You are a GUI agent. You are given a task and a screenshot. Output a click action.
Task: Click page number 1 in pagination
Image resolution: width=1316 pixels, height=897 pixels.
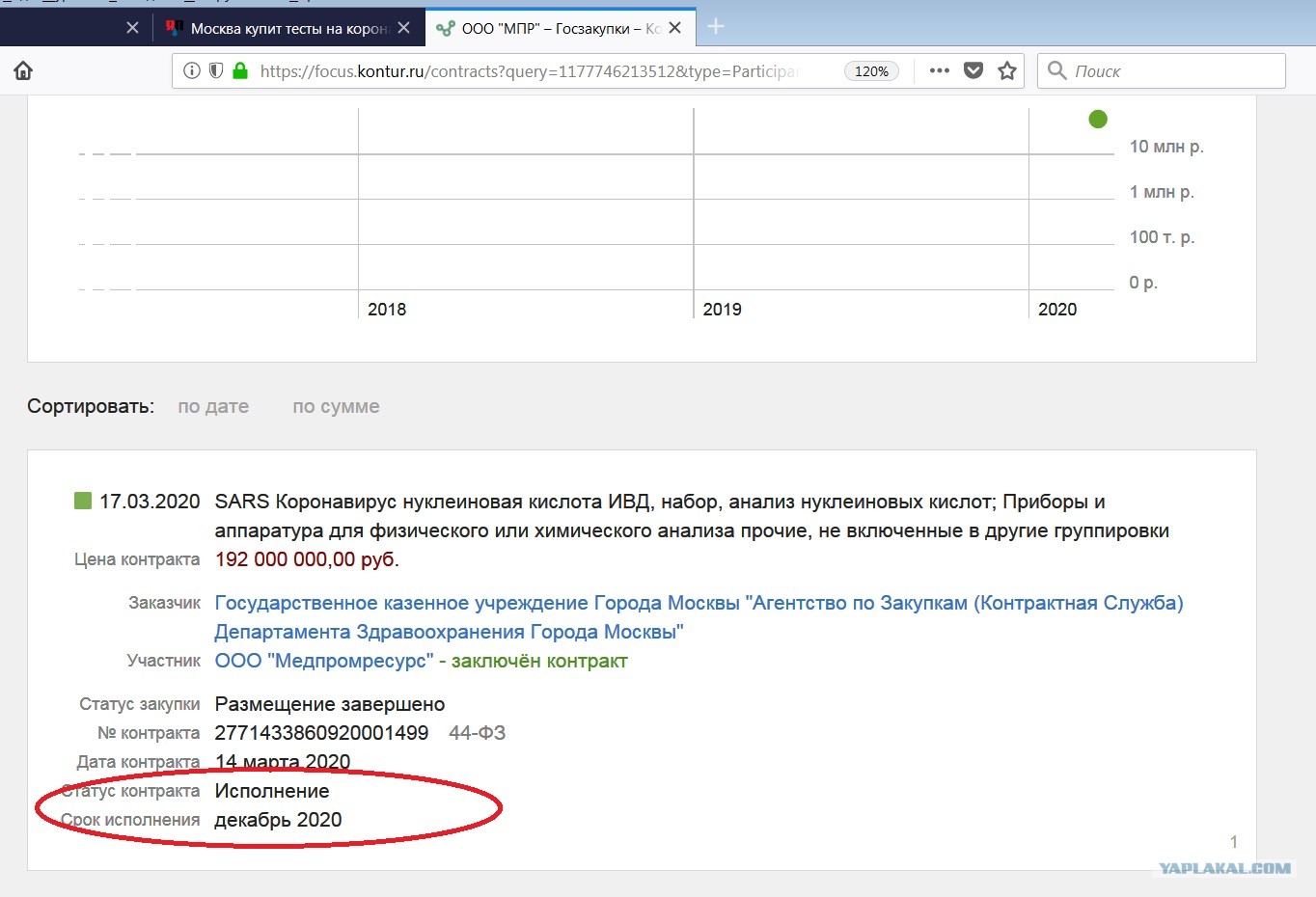(1233, 842)
